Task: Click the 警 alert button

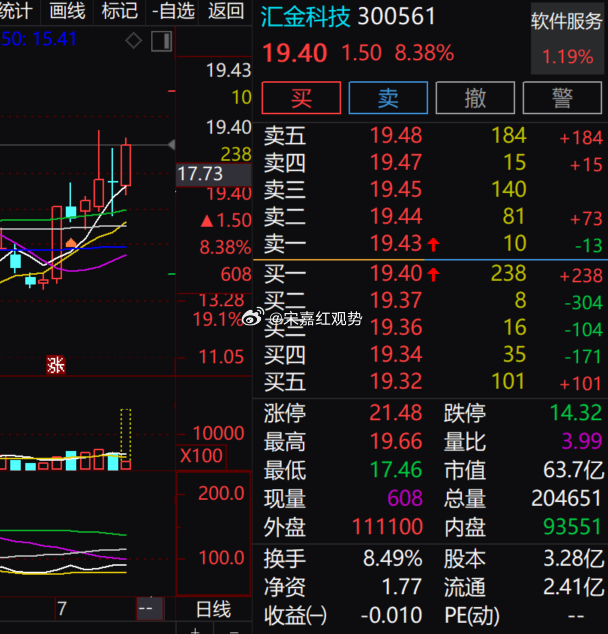Action: 562,98
